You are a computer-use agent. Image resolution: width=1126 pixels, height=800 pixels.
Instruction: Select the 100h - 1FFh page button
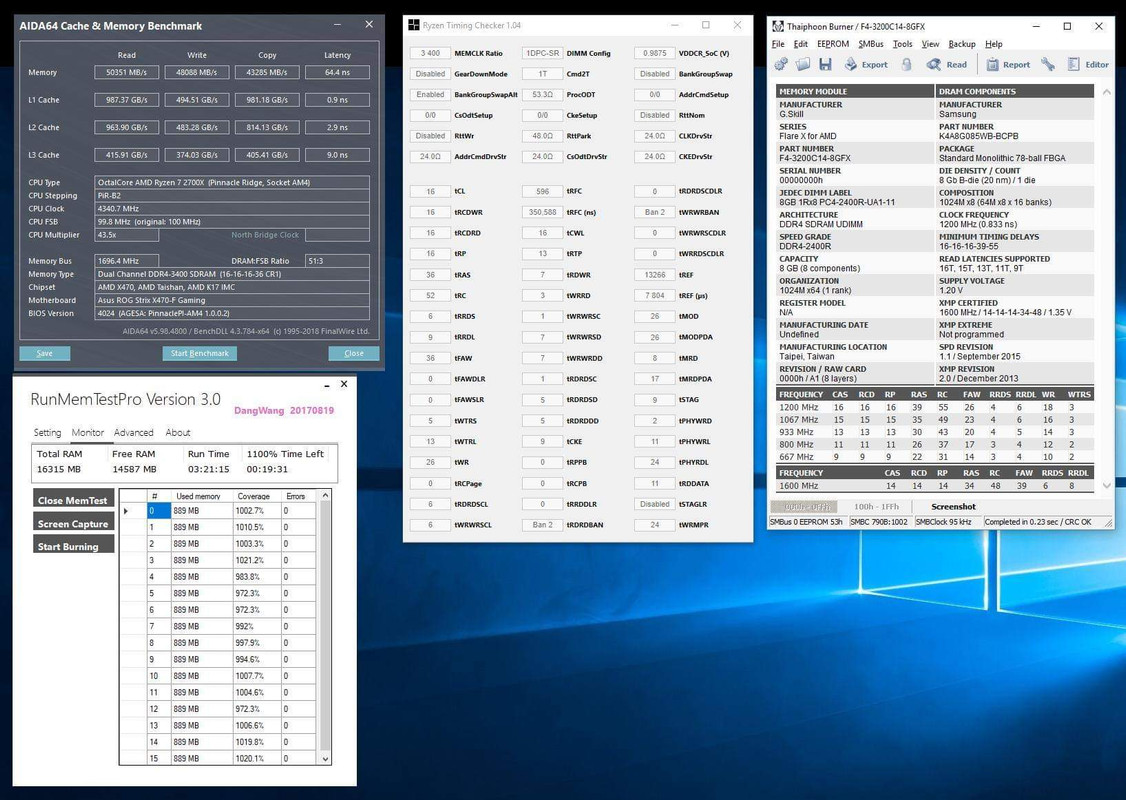tap(876, 506)
